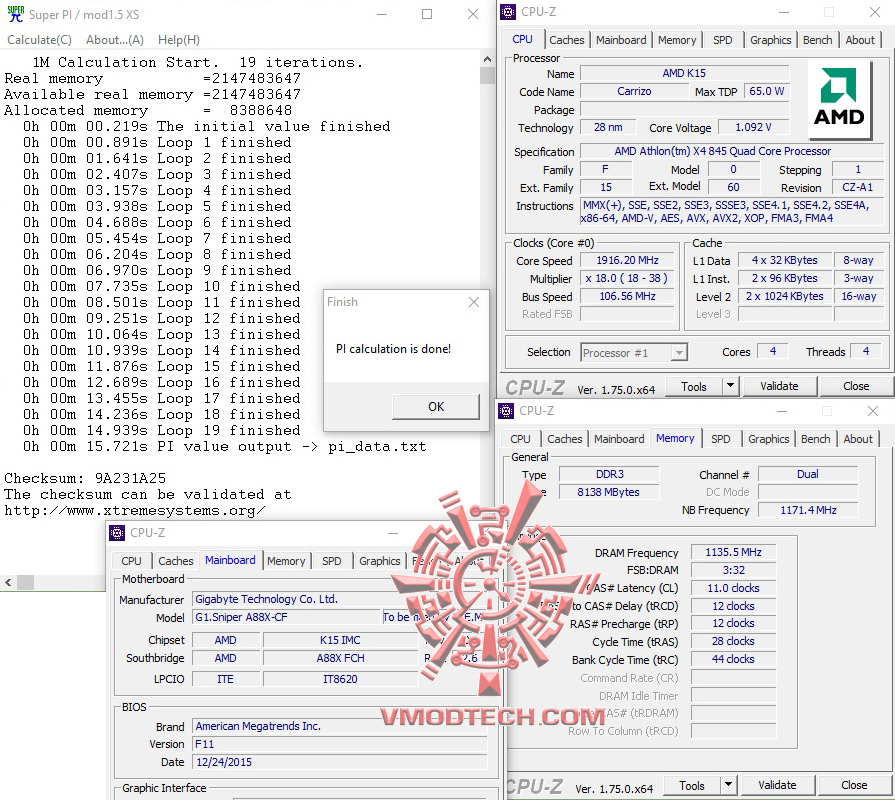Click the CPU-Z icon in top CPU window title
The height and width of the screenshot is (800, 895).
click(507, 11)
